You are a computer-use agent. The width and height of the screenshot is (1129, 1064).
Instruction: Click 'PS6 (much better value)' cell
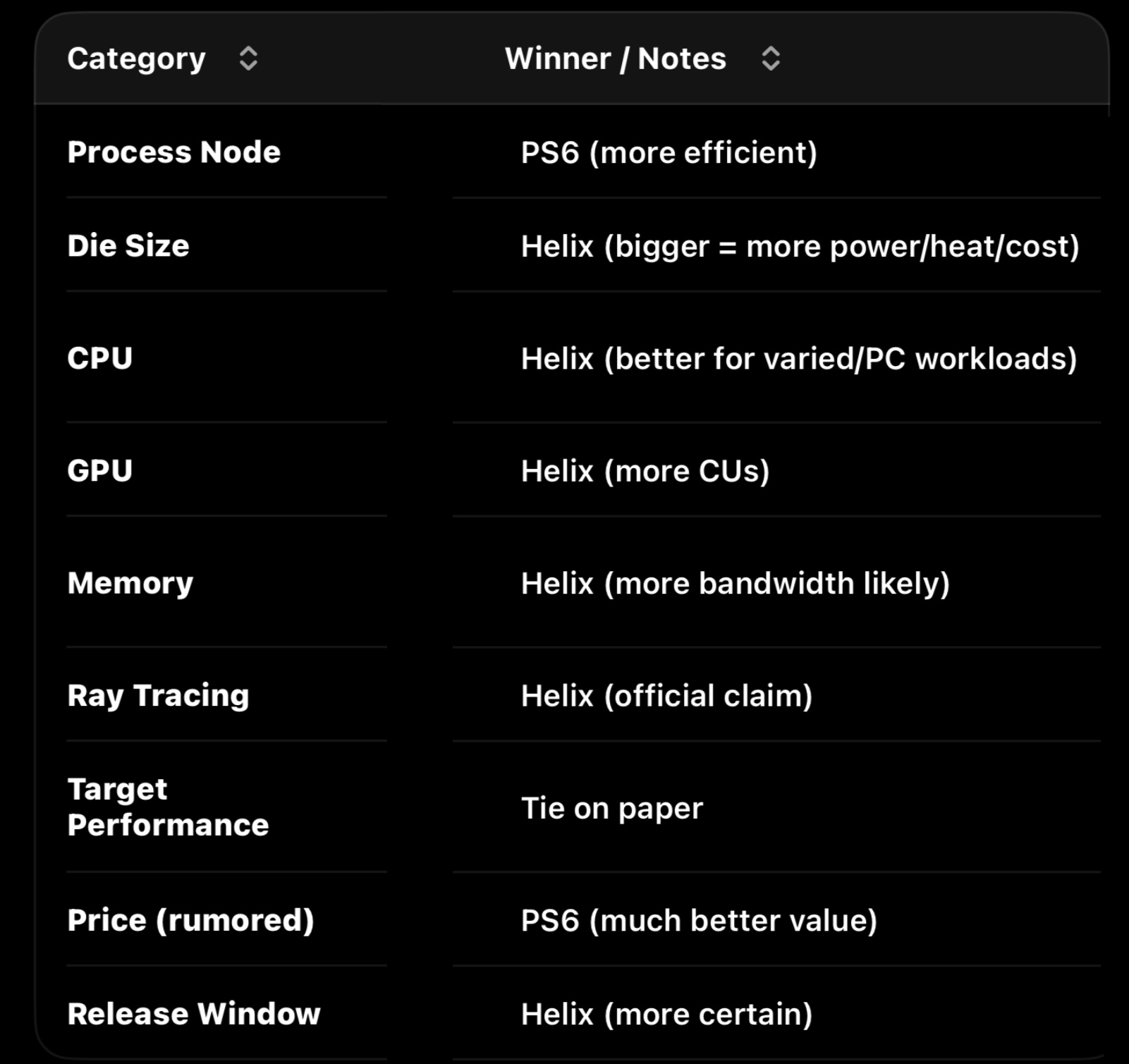[700, 921]
